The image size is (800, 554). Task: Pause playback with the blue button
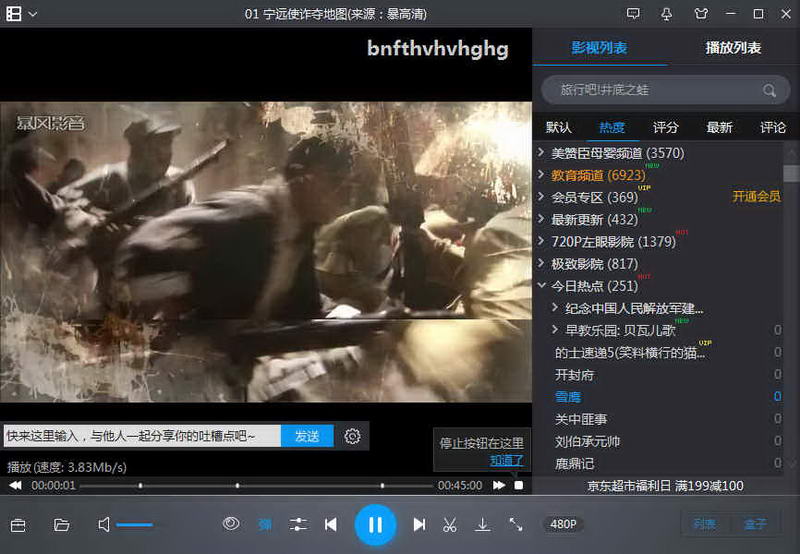pyautogui.click(x=376, y=524)
